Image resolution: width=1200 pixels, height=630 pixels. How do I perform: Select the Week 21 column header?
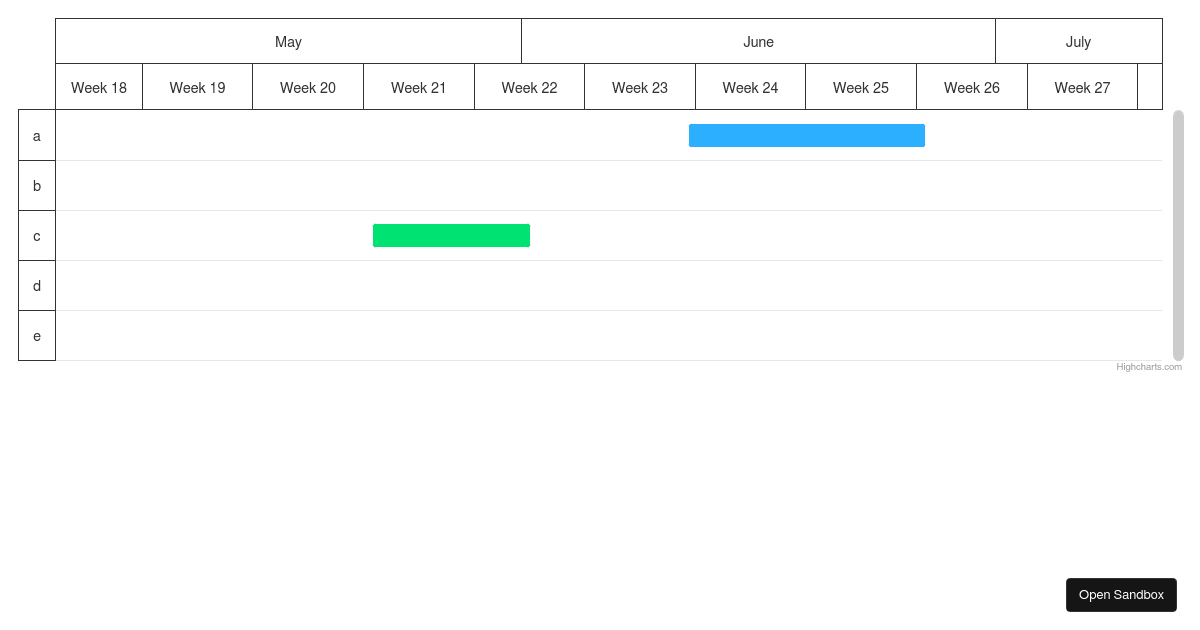point(418,88)
